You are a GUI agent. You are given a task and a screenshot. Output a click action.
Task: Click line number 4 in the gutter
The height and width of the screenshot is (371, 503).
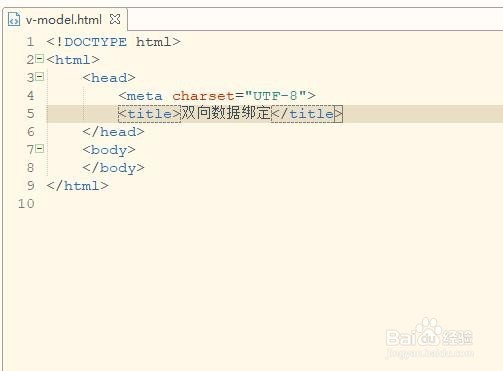[x=30, y=96]
